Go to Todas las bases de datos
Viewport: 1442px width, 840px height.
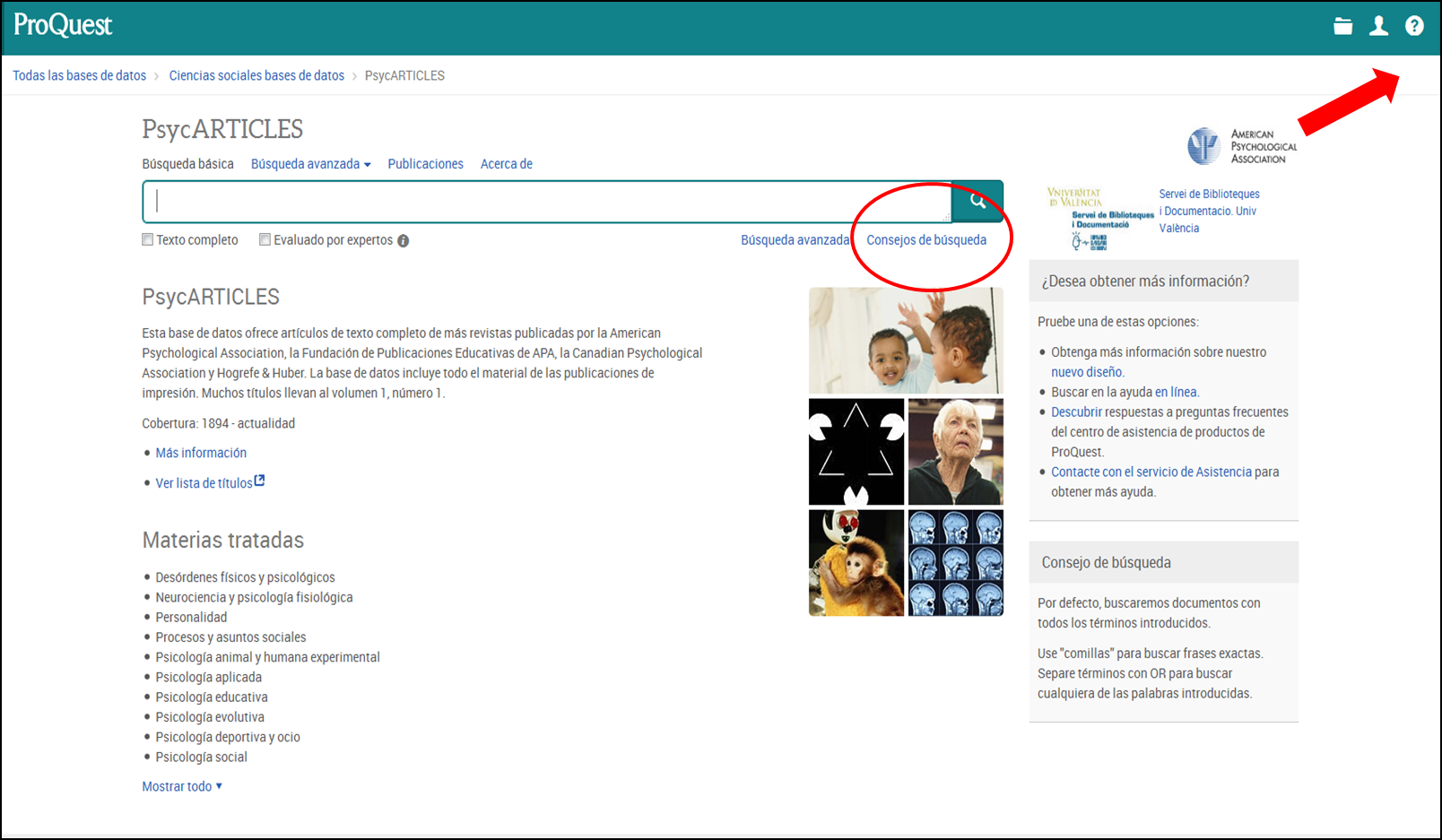pyautogui.click(x=79, y=75)
